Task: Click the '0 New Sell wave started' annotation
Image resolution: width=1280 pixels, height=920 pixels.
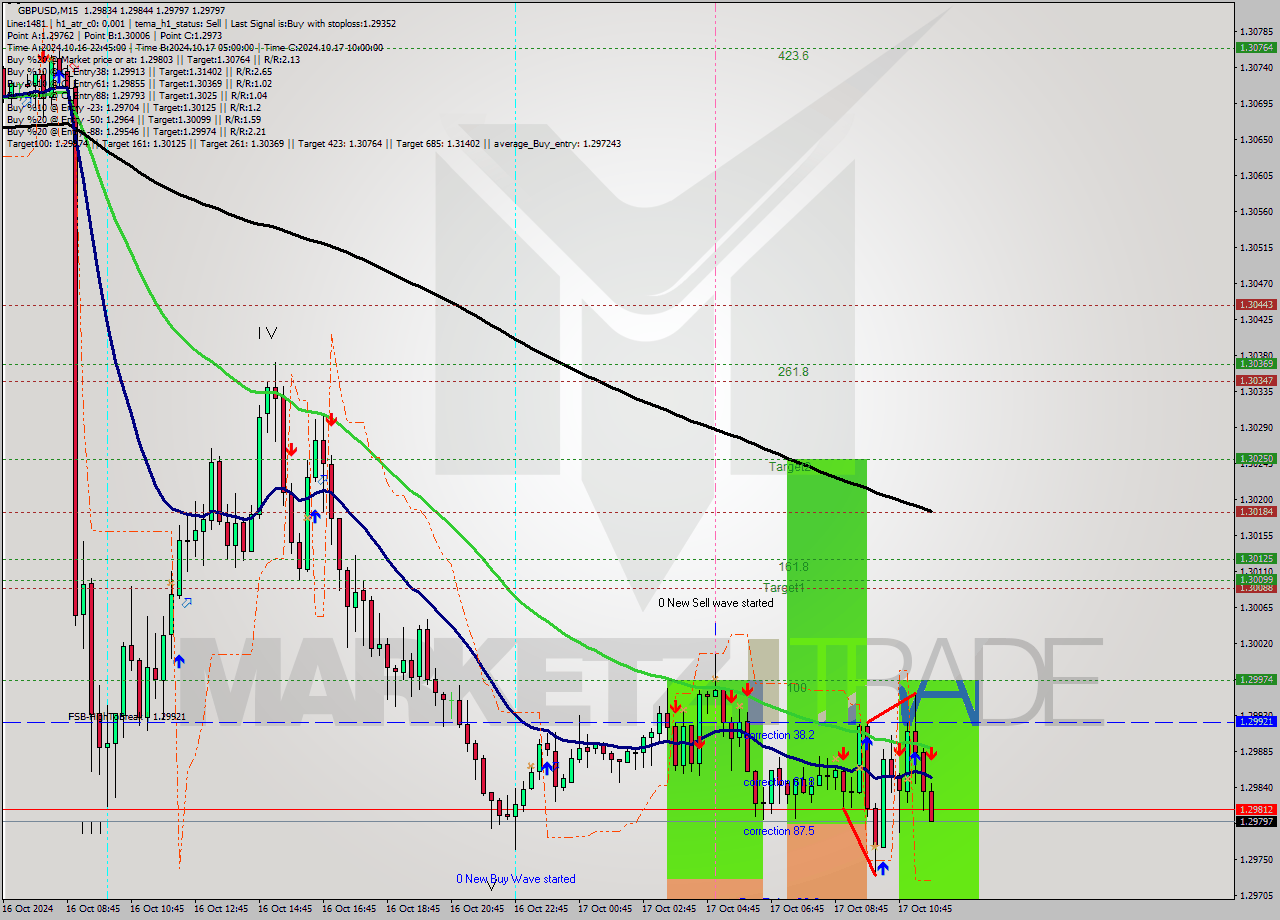Action: (715, 603)
